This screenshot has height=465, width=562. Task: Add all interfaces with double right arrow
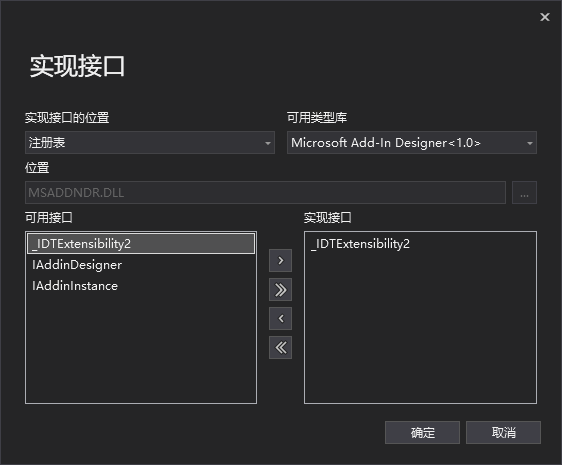tap(280, 289)
